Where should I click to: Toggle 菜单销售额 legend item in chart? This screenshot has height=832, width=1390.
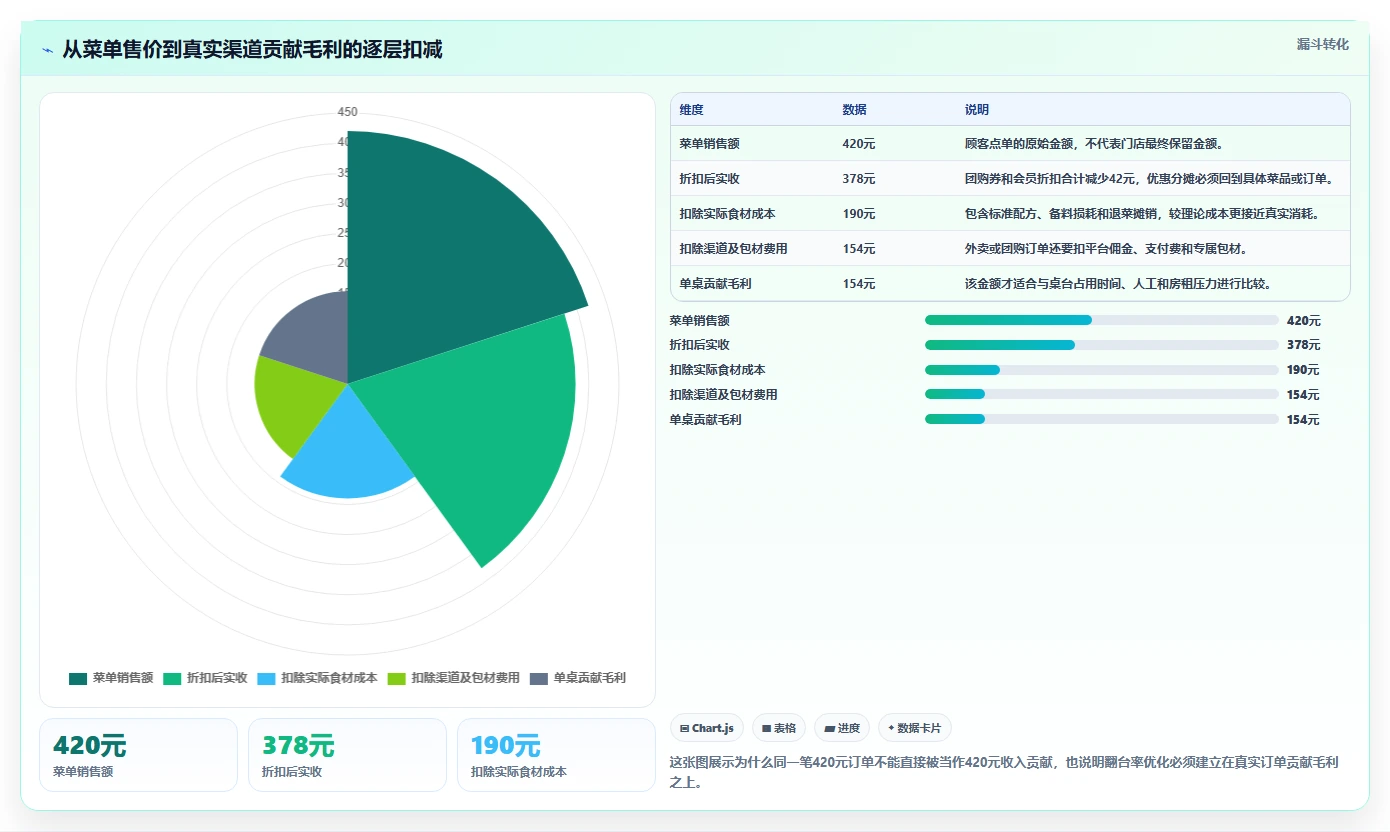[111, 678]
